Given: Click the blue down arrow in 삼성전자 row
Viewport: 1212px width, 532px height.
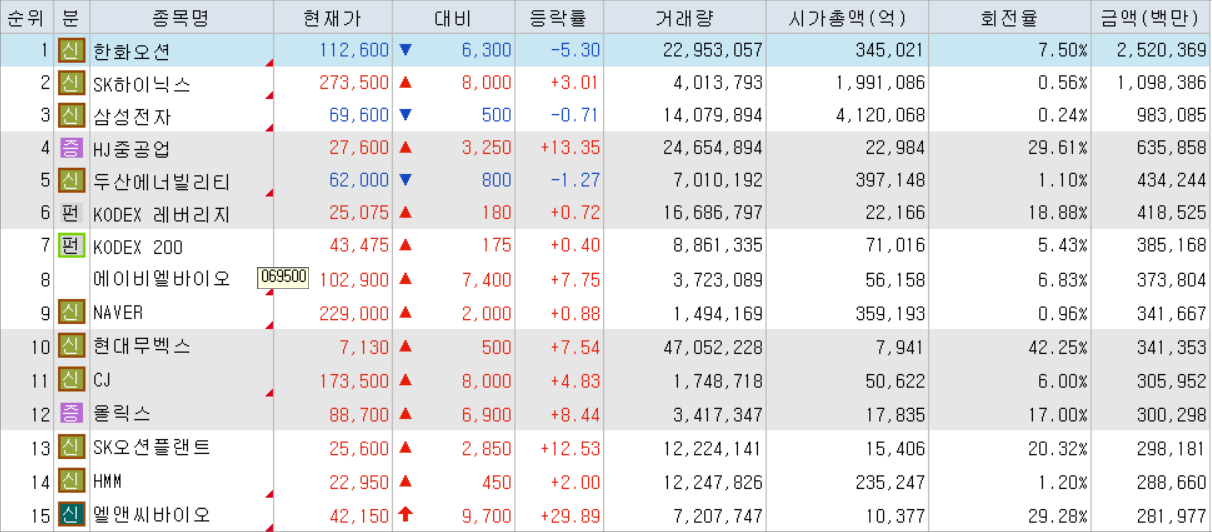Looking at the screenshot, I should [x=405, y=115].
